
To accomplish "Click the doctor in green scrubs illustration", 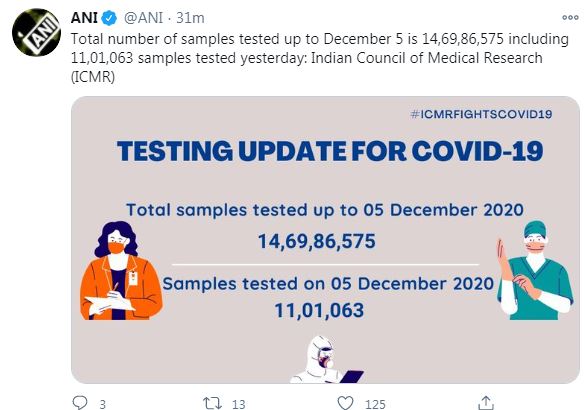I will [535, 270].
